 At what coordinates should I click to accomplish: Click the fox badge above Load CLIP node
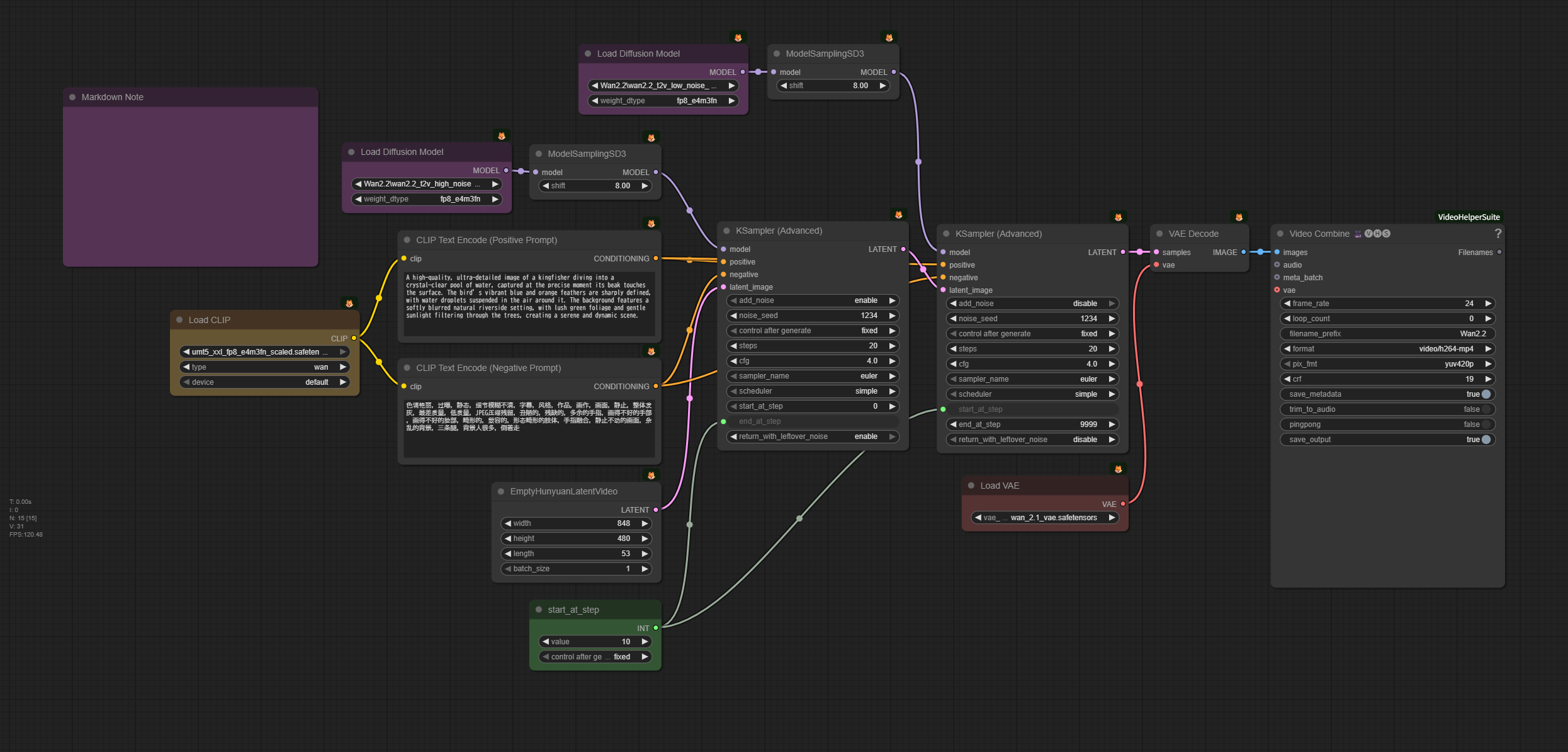pos(349,304)
